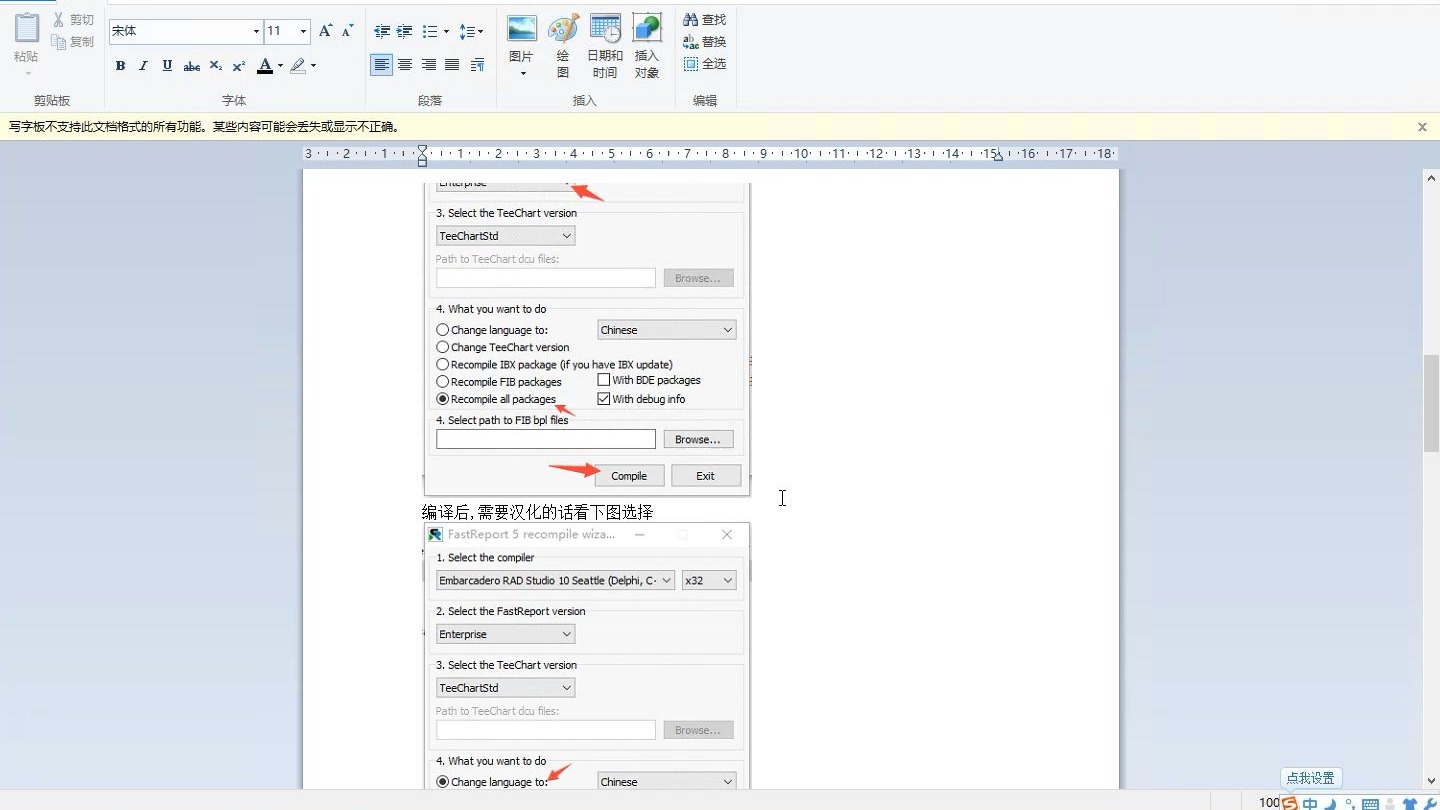Shrink font size with the smaller A icon
The image size is (1440, 810).
click(x=347, y=31)
